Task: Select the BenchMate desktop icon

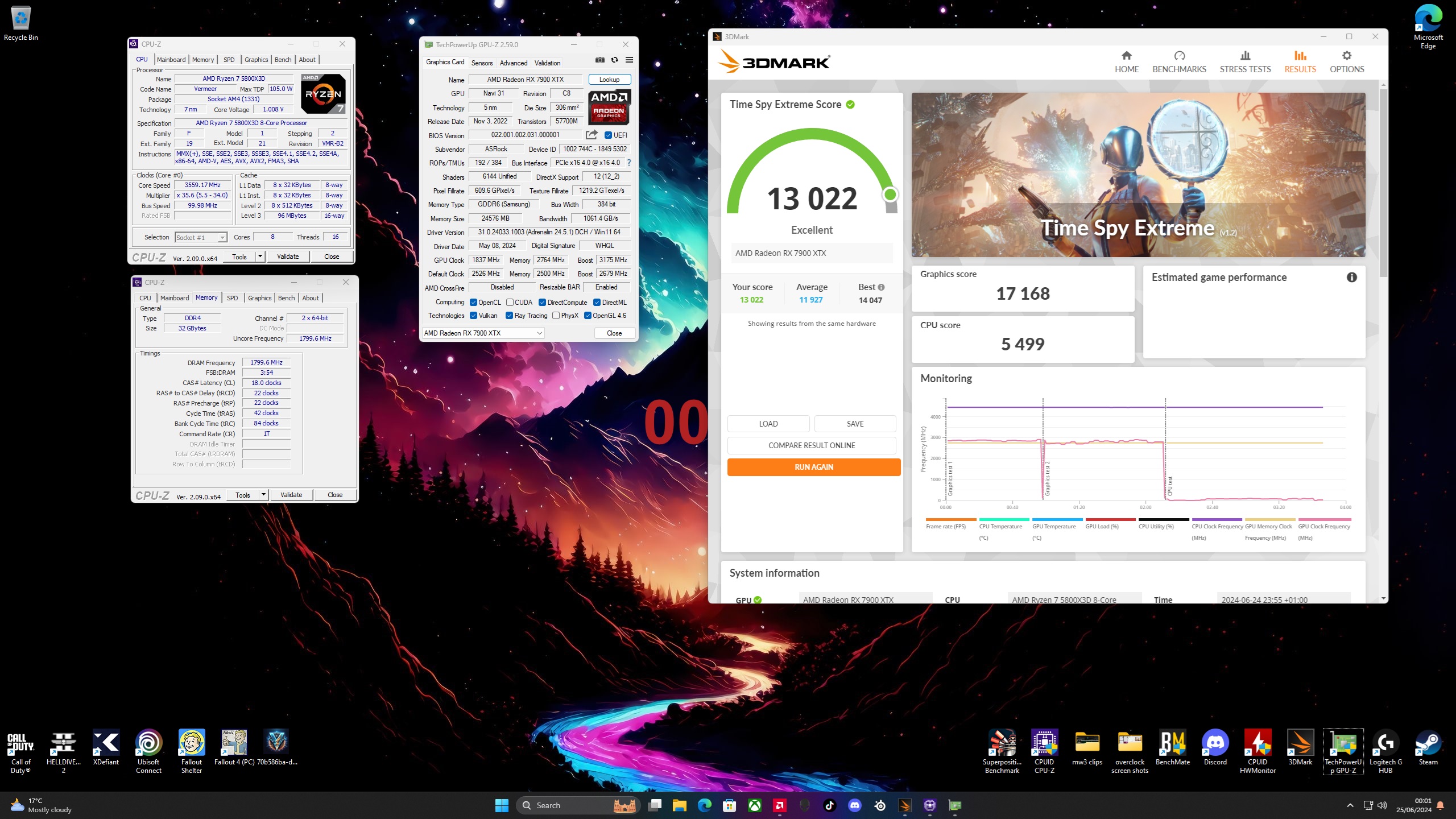Action: [1173, 747]
